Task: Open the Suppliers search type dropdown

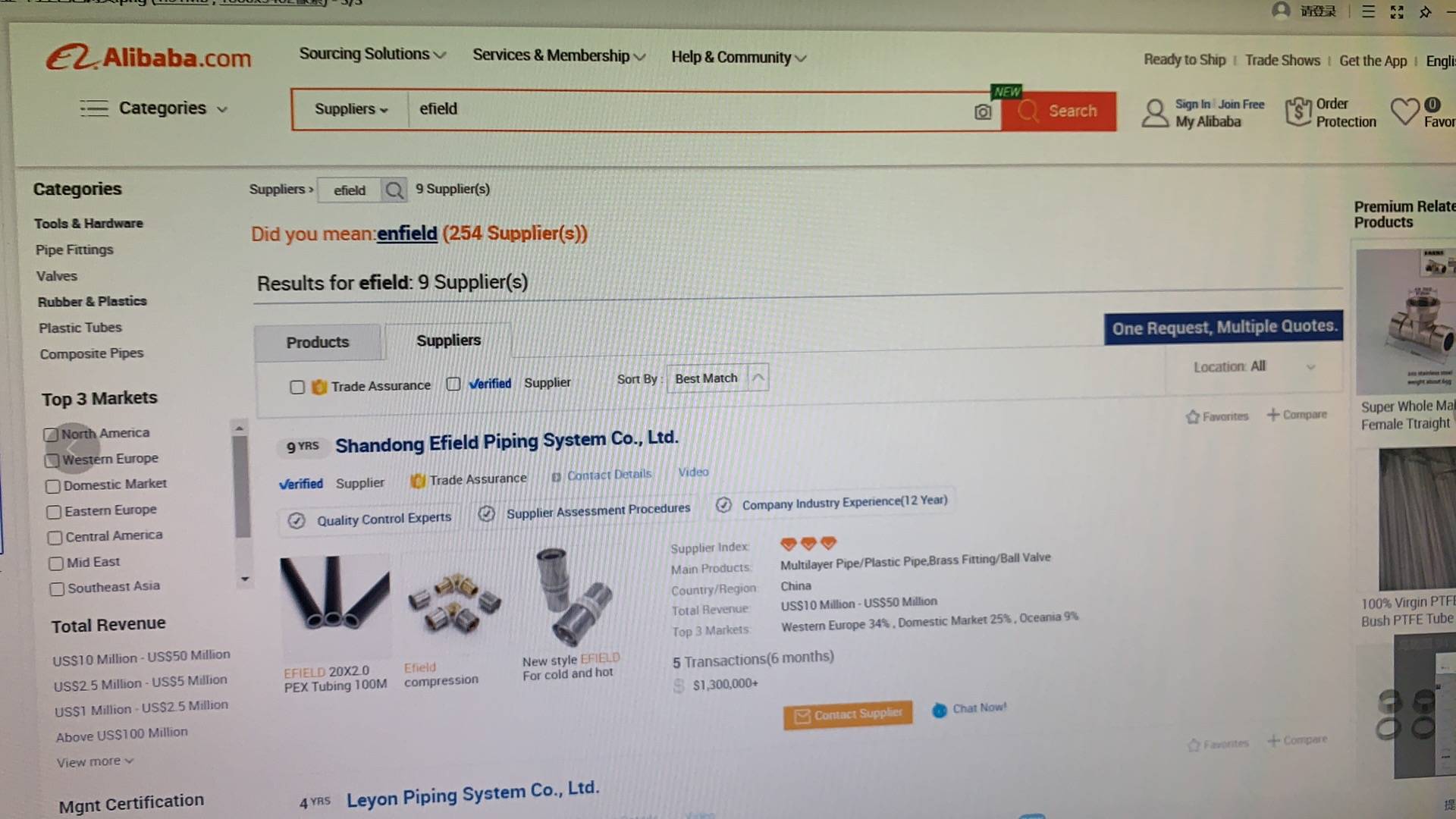Action: 350,109
